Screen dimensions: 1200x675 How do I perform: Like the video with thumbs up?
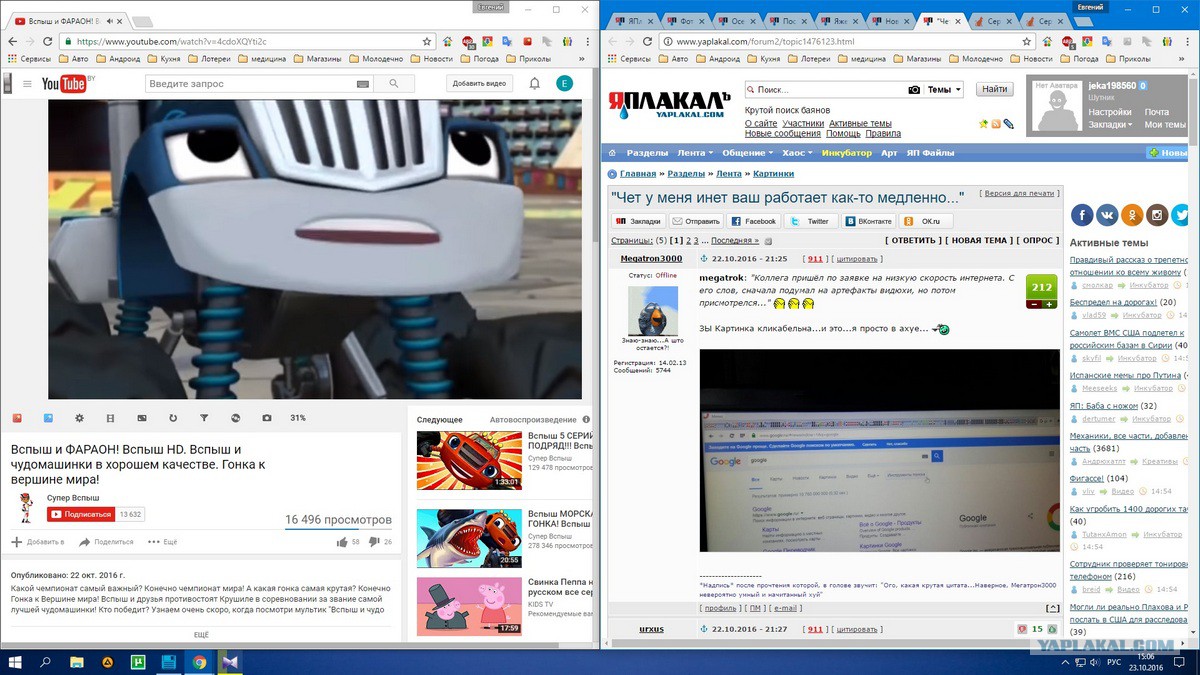342,542
